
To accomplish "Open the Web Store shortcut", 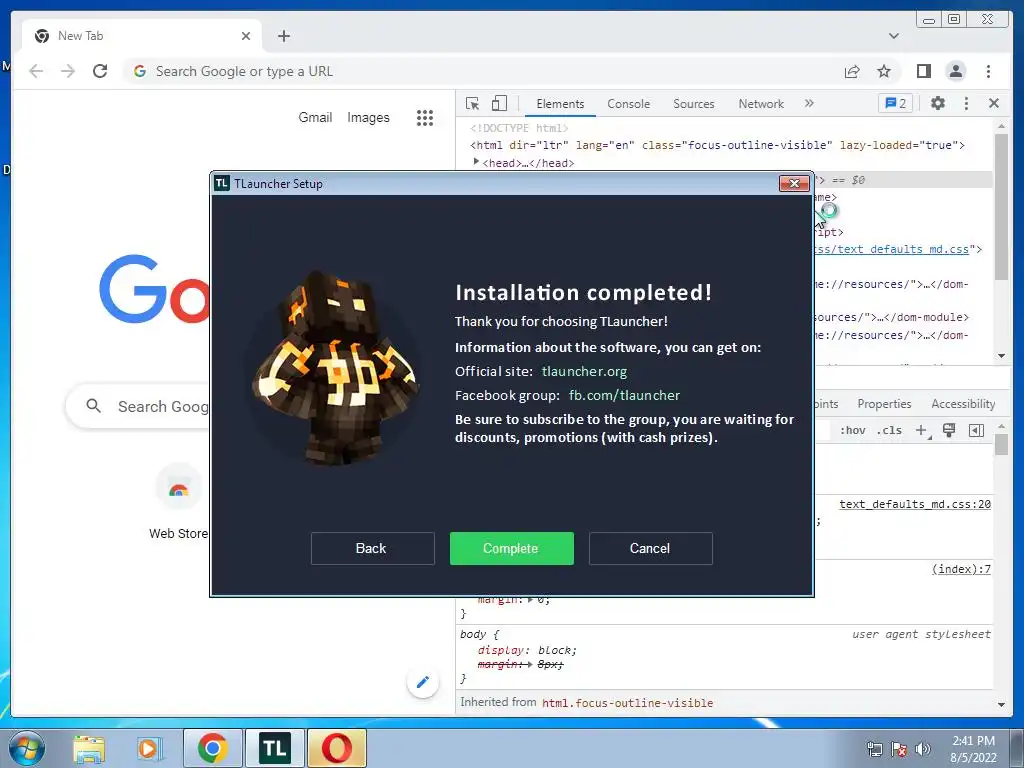I will [x=178, y=502].
